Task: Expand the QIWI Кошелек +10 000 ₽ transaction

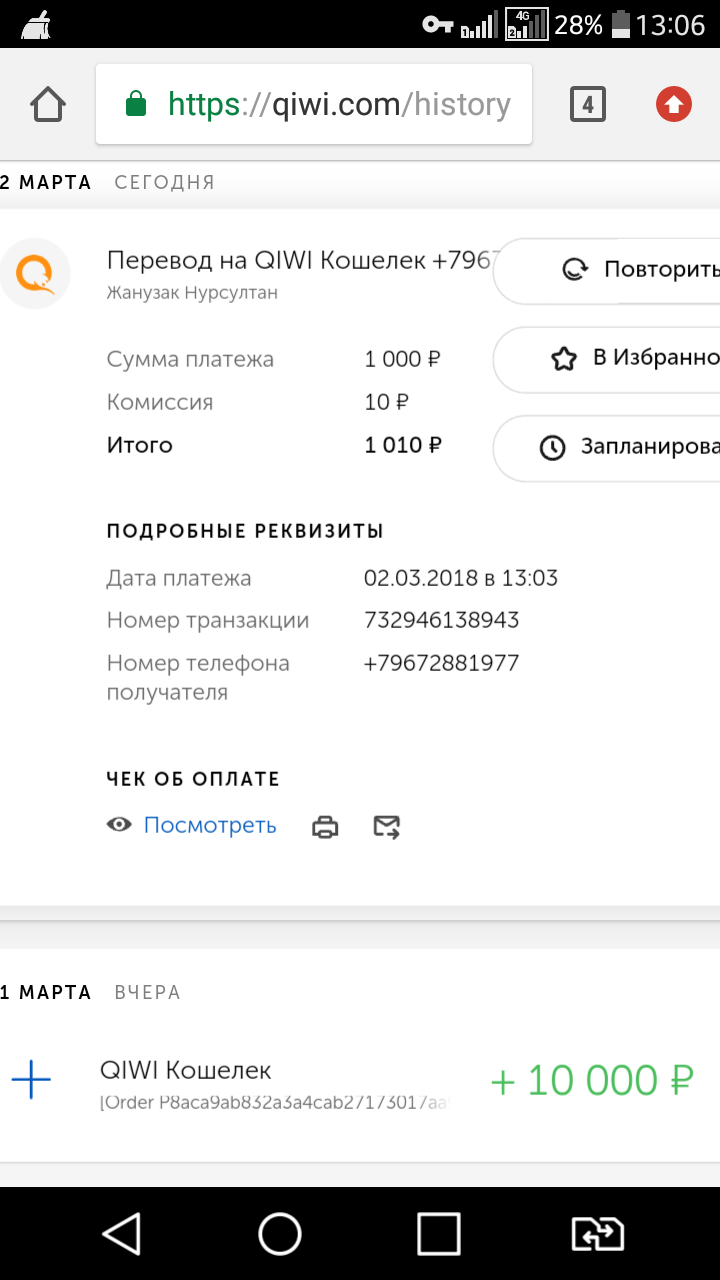Action: tap(360, 1081)
